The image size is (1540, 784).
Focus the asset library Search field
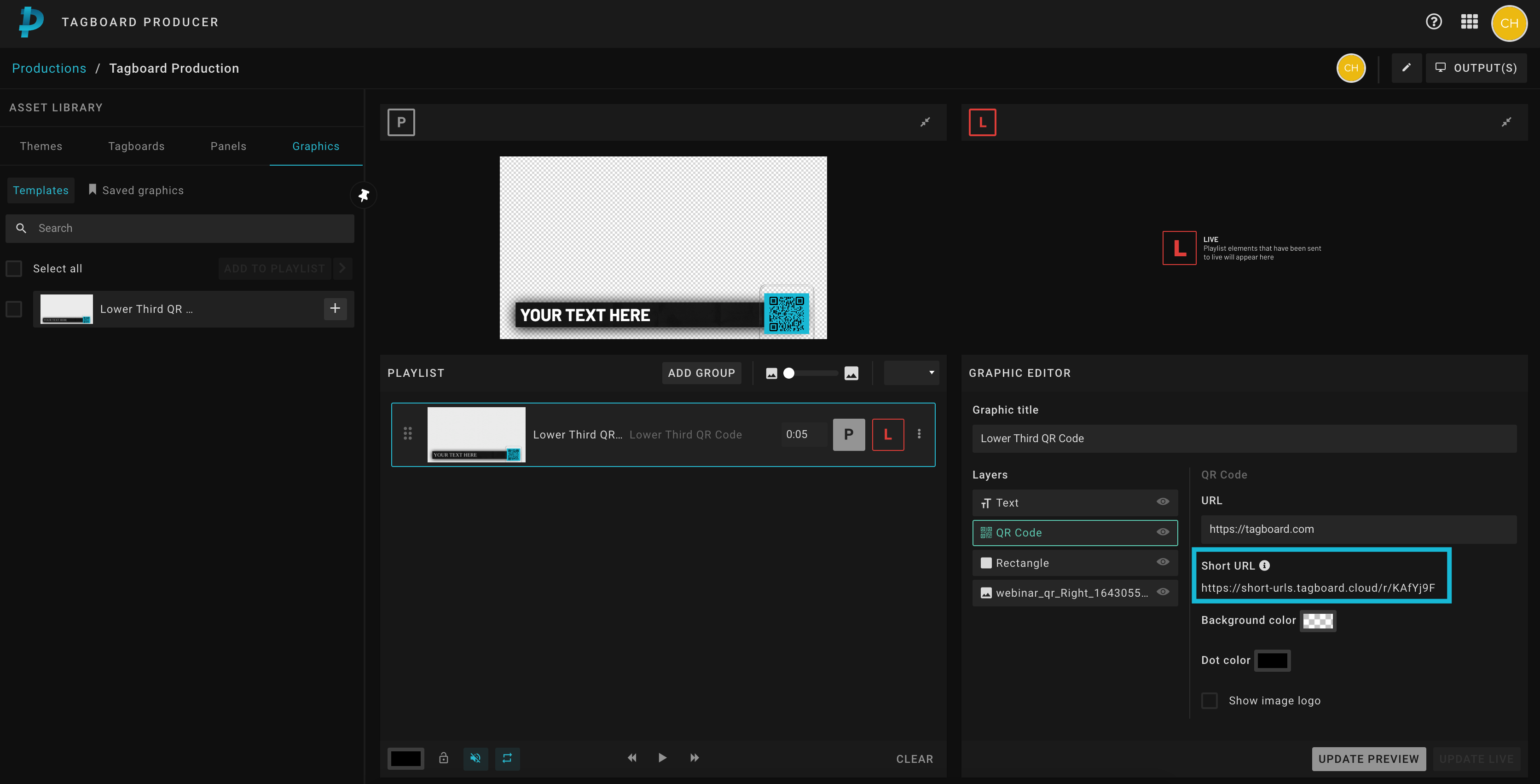[179, 228]
